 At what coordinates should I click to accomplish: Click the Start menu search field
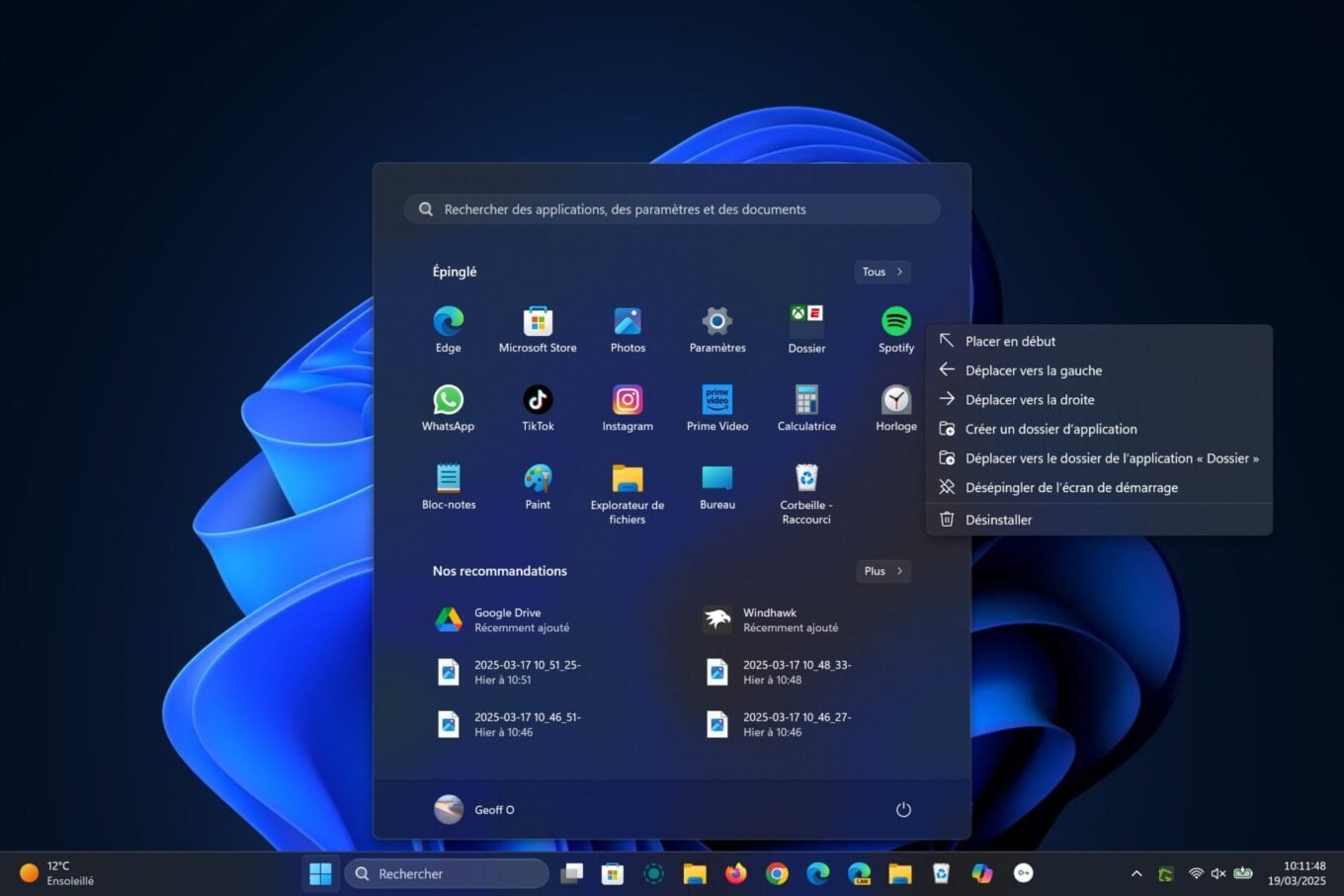tap(672, 209)
